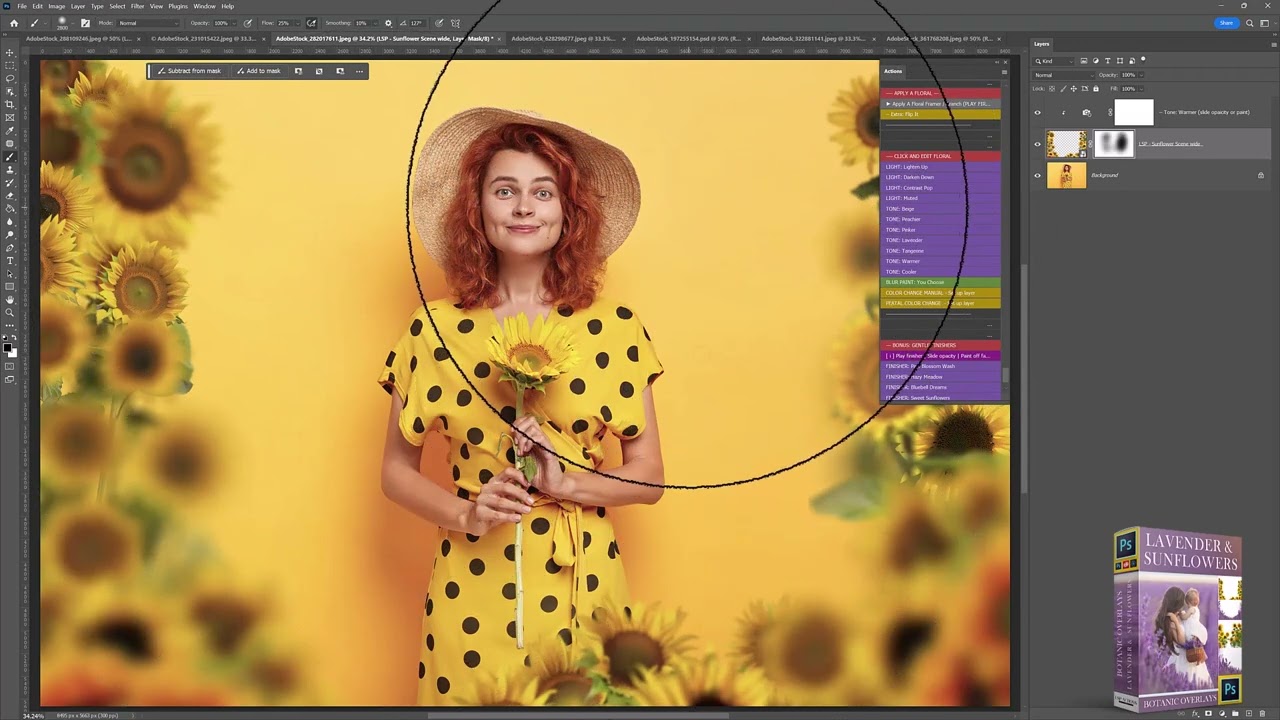Open the Window menu

coord(204,6)
